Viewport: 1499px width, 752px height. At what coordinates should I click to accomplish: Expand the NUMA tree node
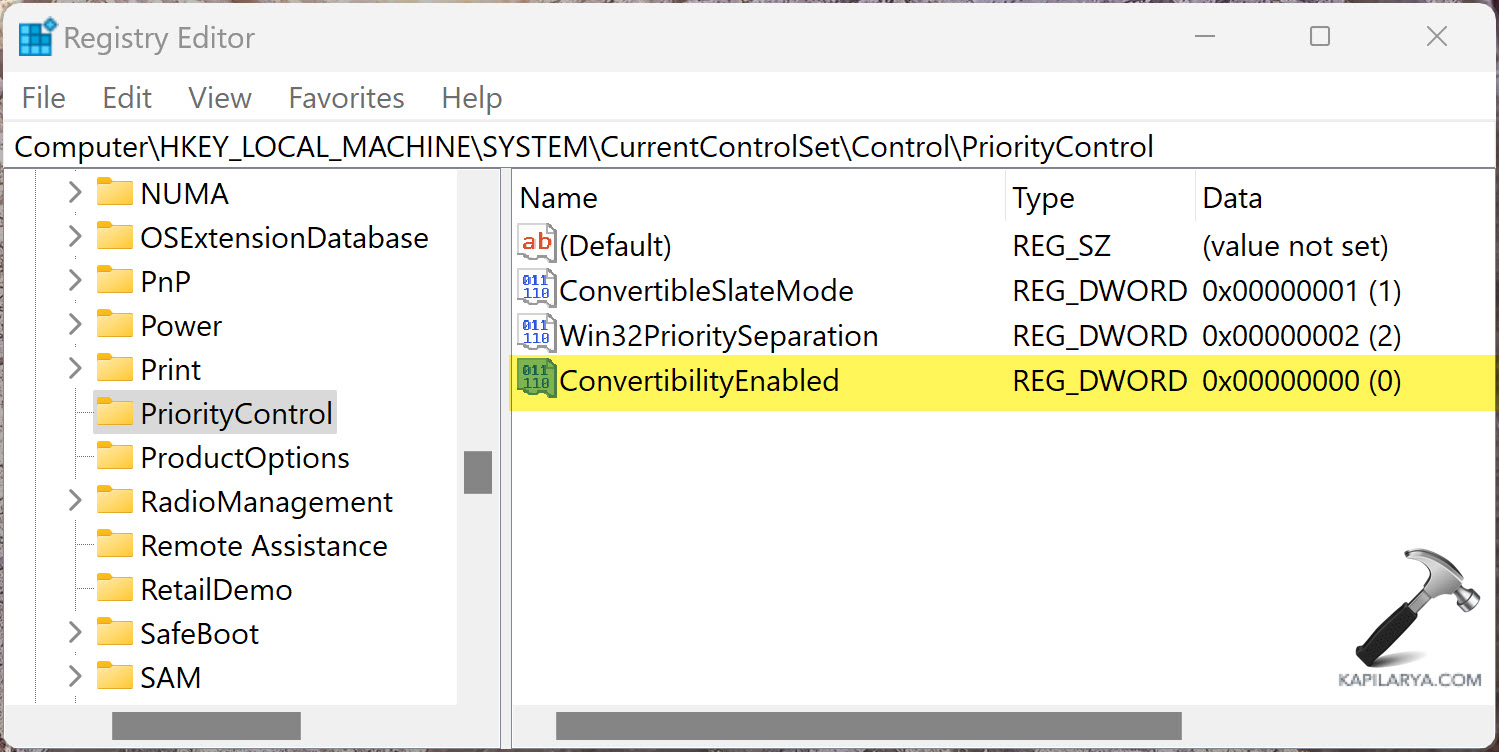pyautogui.click(x=75, y=193)
